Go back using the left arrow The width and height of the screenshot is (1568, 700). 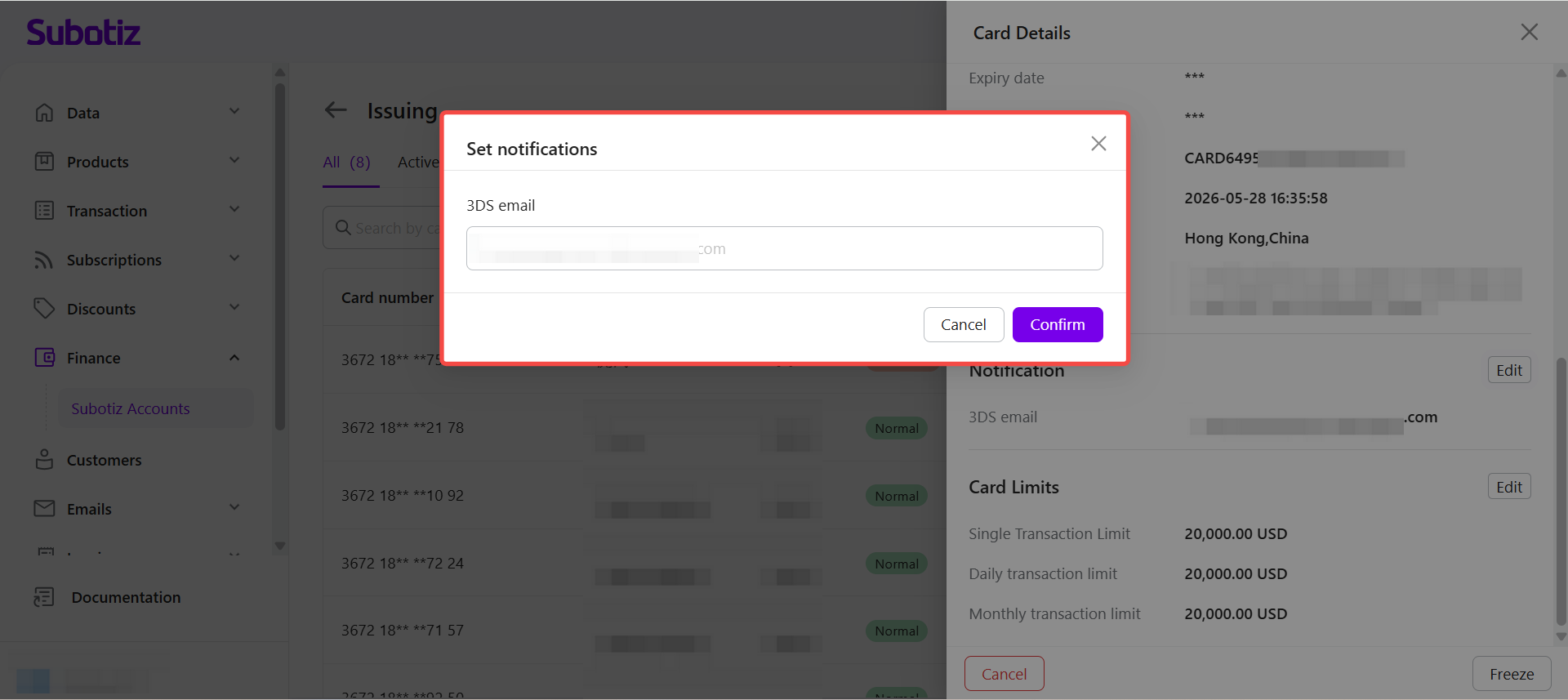click(x=336, y=110)
